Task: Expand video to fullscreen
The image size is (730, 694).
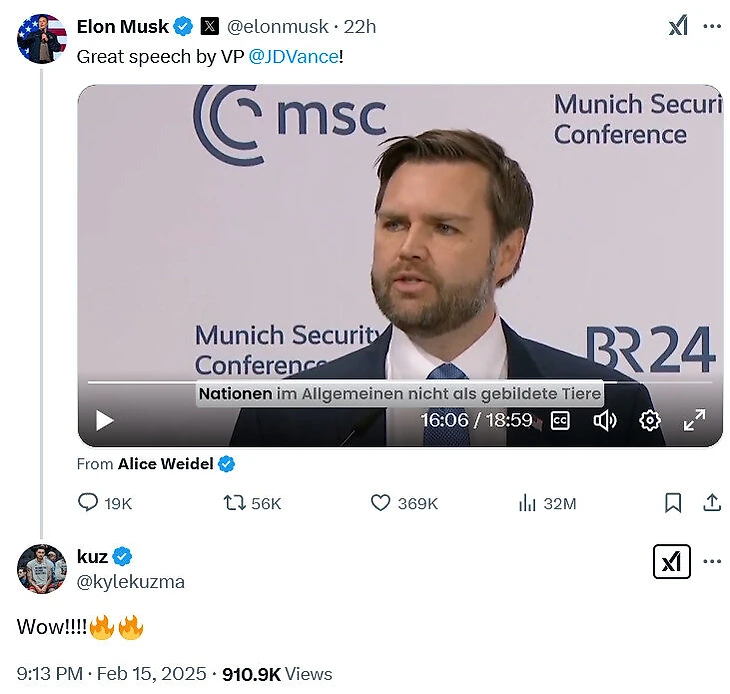Action: pyautogui.click(x=694, y=421)
